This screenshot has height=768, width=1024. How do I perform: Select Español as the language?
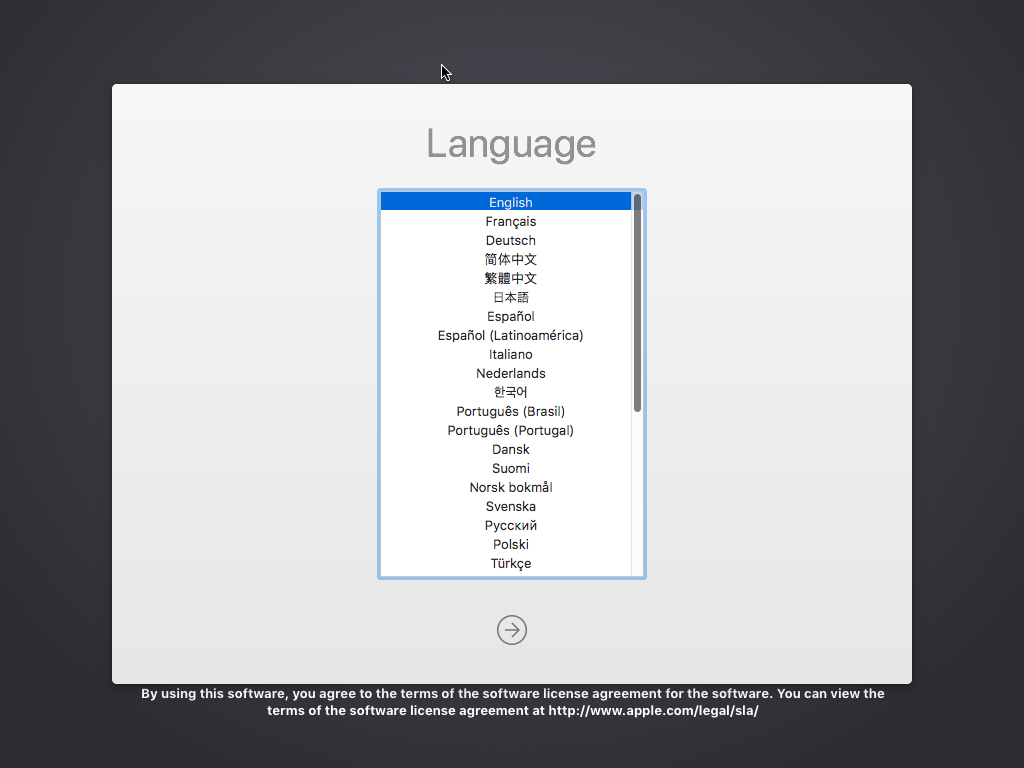[510, 316]
